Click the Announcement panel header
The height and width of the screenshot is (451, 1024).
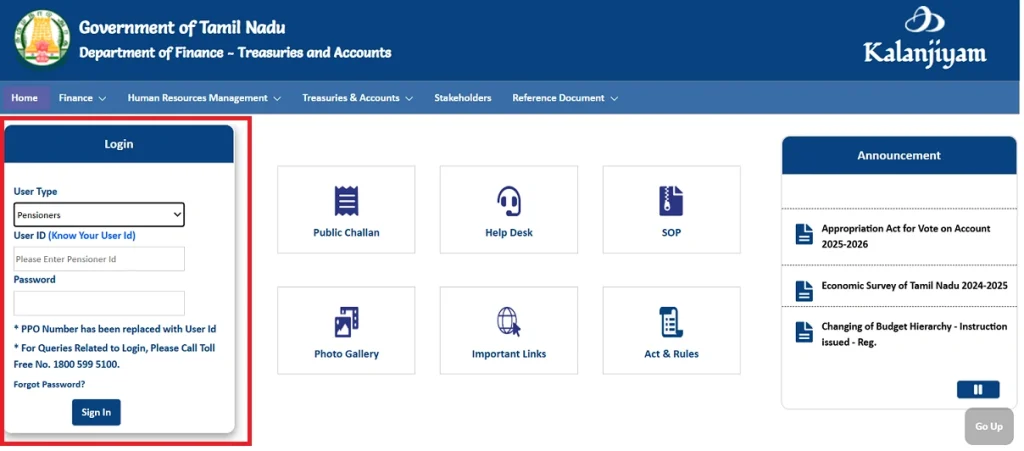(x=899, y=155)
